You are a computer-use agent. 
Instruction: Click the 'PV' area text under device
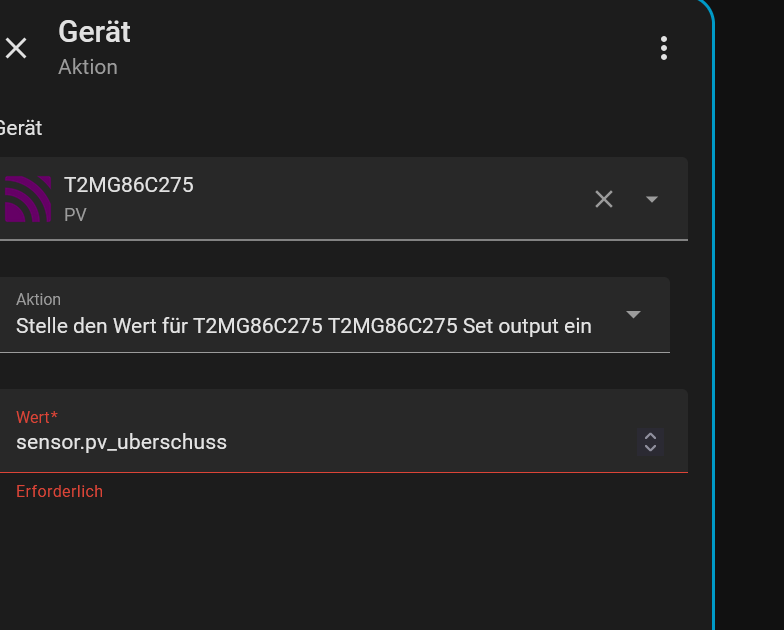coord(75,214)
